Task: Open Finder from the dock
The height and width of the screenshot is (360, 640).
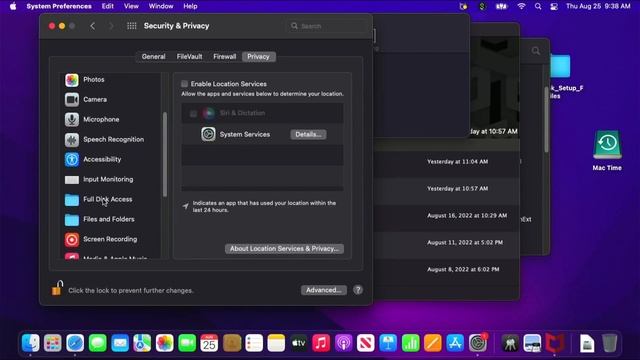Action: 31,343
